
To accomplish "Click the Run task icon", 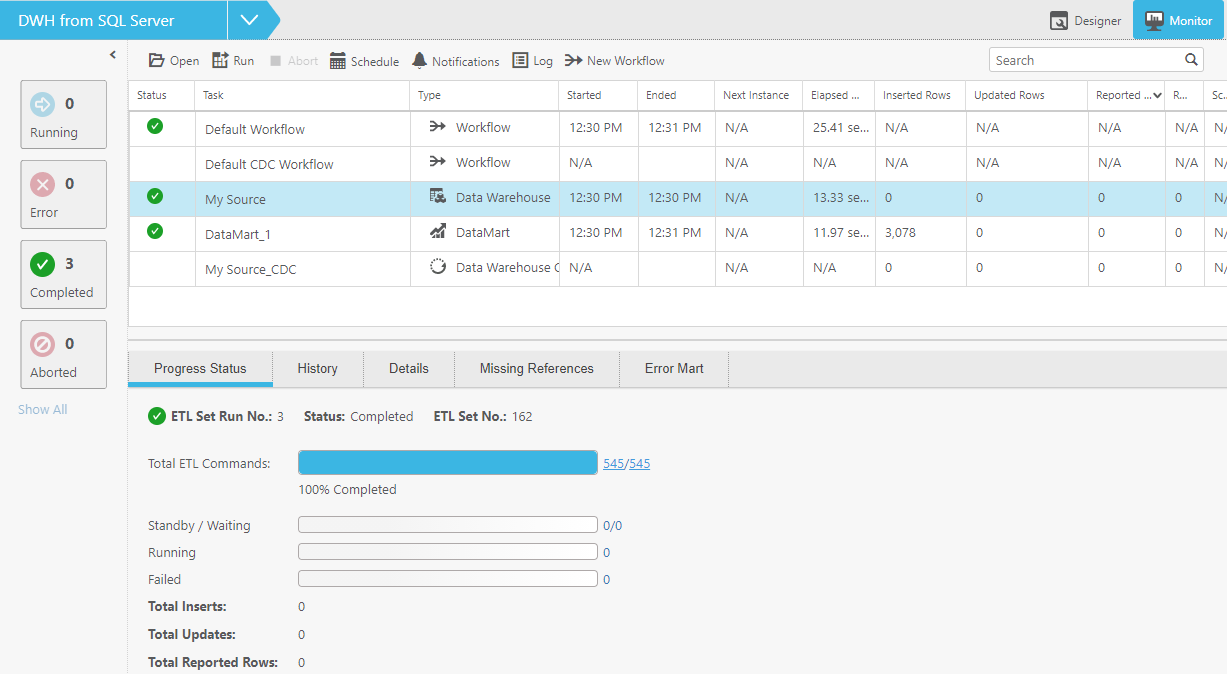I will tap(221, 61).
